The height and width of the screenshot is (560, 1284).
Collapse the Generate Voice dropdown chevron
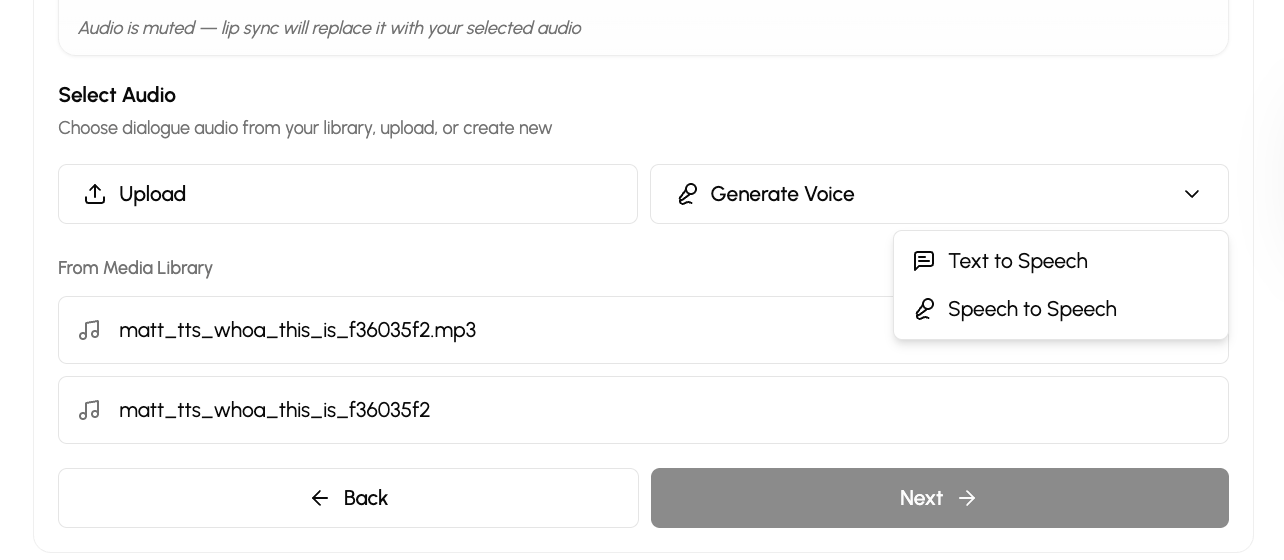click(x=1191, y=194)
